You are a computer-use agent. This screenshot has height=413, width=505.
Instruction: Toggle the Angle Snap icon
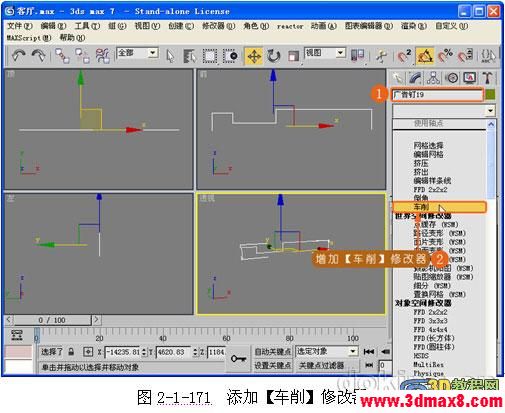point(424,56)
